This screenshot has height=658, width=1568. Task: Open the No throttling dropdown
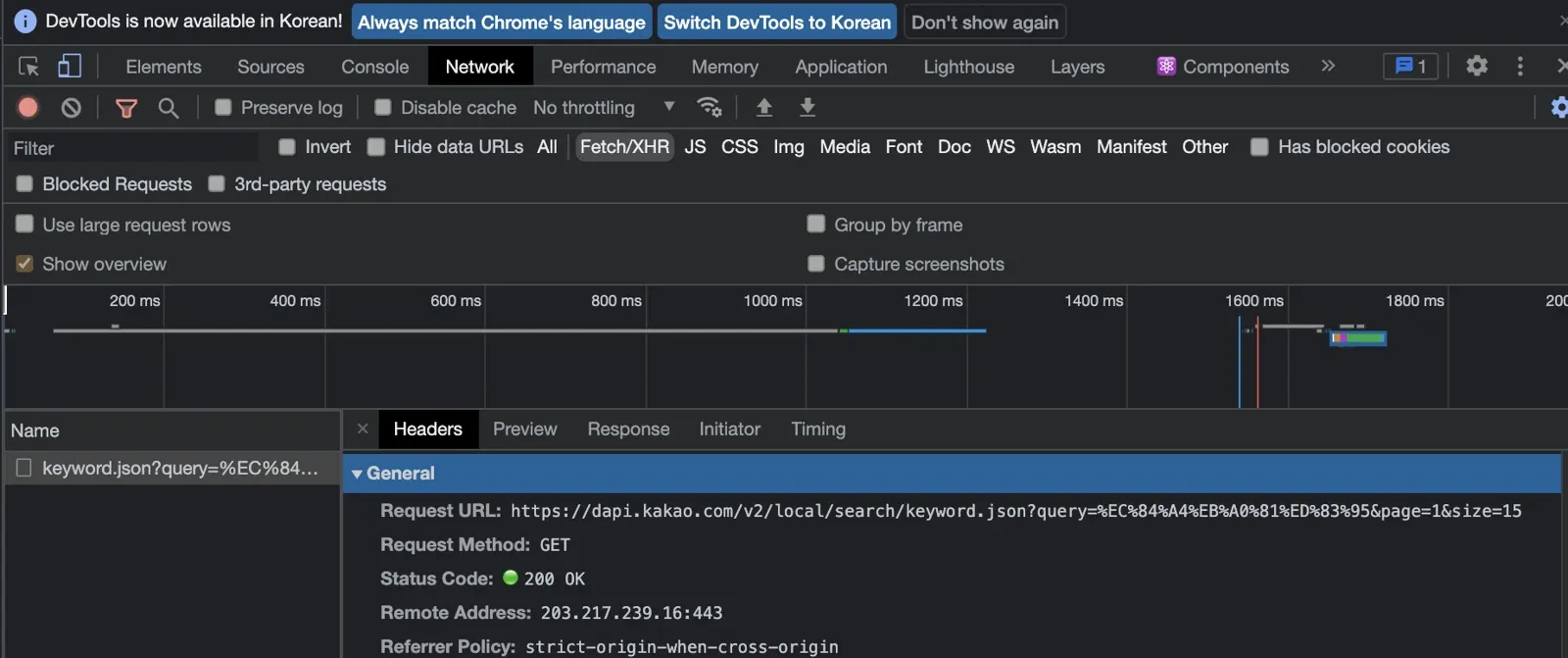coord(604,107)
